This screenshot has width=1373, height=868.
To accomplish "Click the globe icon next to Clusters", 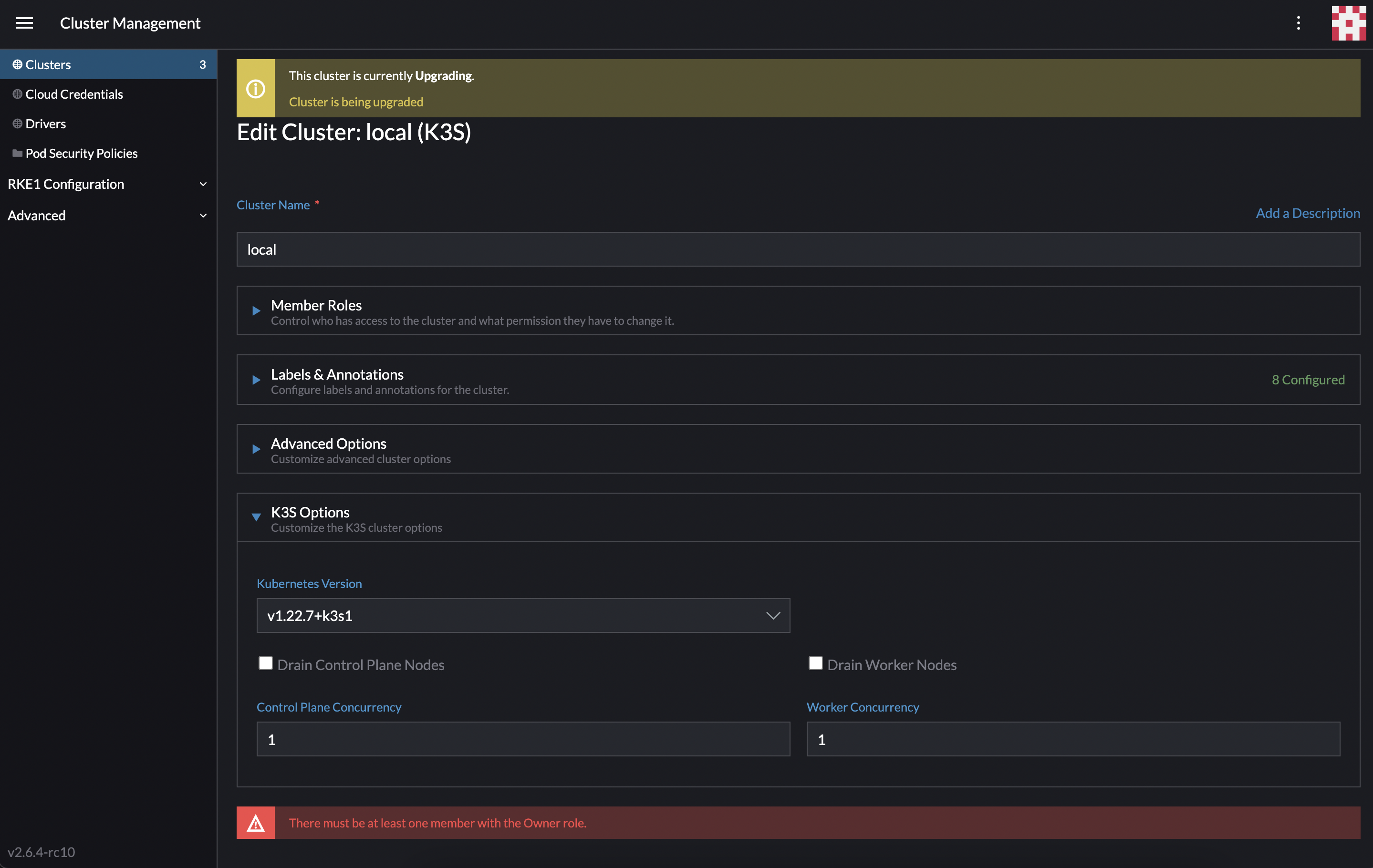I will tap(17, 64).
